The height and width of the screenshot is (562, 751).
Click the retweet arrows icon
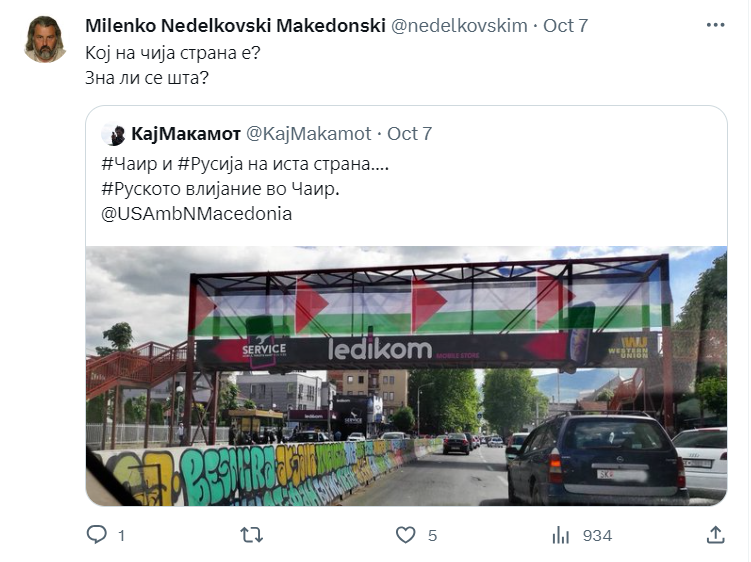[x=251, y=535]
